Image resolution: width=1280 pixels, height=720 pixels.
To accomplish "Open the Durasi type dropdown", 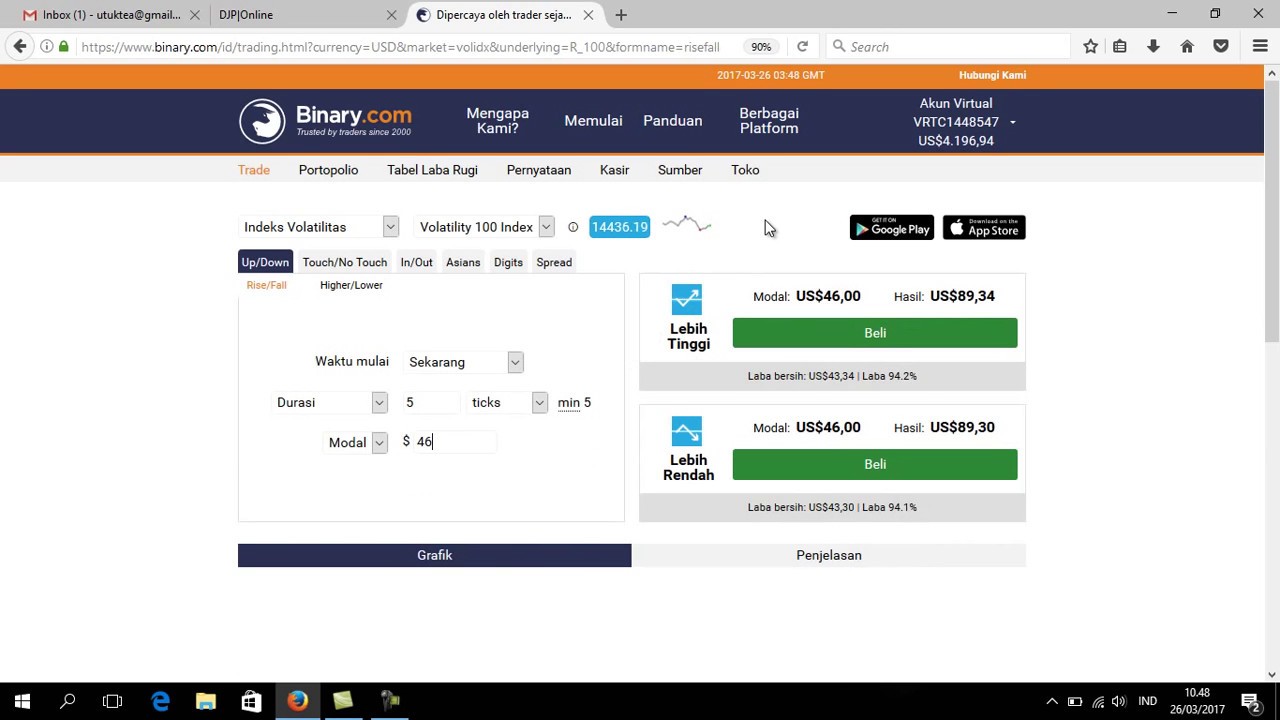I will (330, 402).
